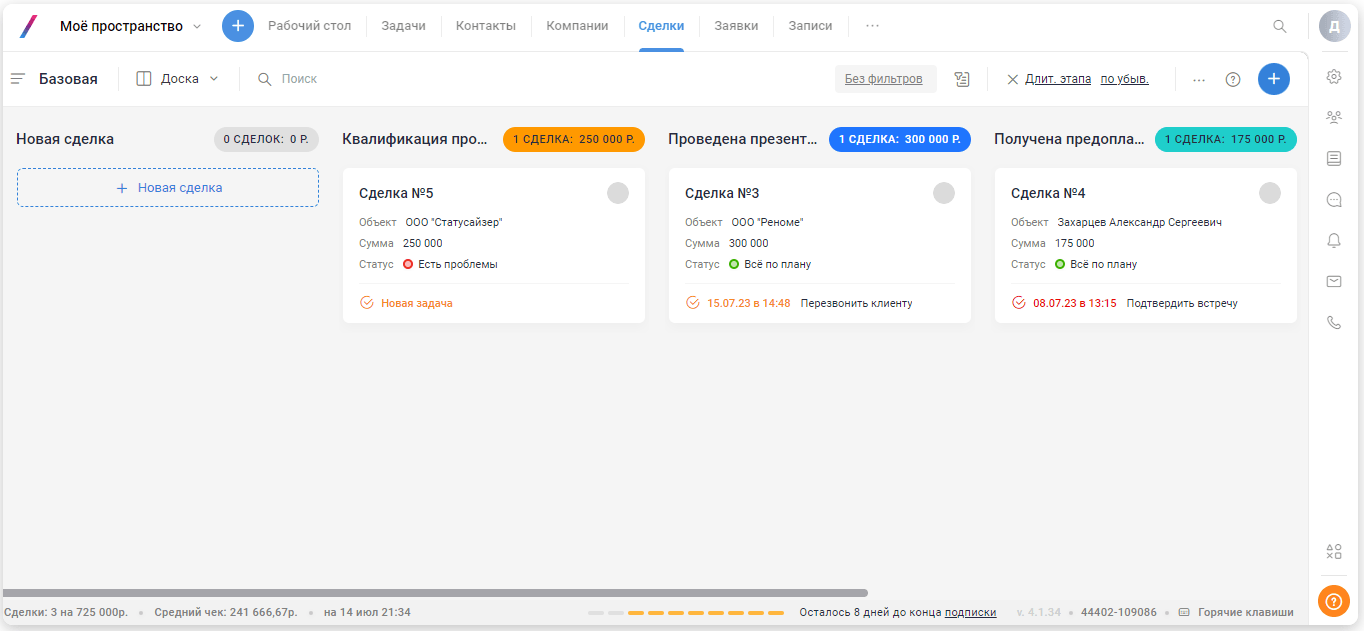Viewport: 1364px width, 631px height.
Task: Create a deal via Новая сделка button
Action: 167,188
